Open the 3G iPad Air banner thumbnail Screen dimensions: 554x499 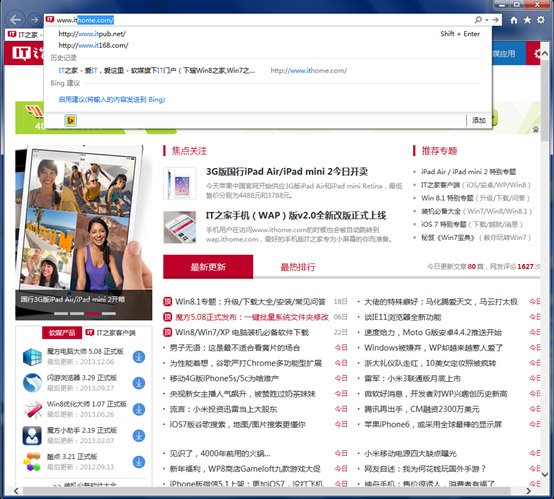(x=84, y=232)
